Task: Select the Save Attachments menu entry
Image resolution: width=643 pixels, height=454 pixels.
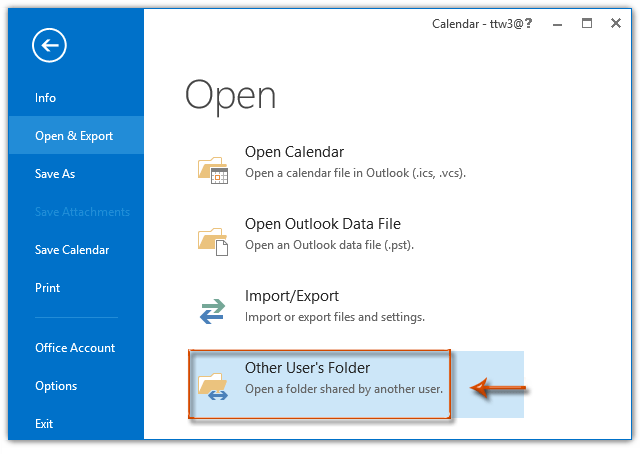Action: pyautogui.click(x=82, y=212)
